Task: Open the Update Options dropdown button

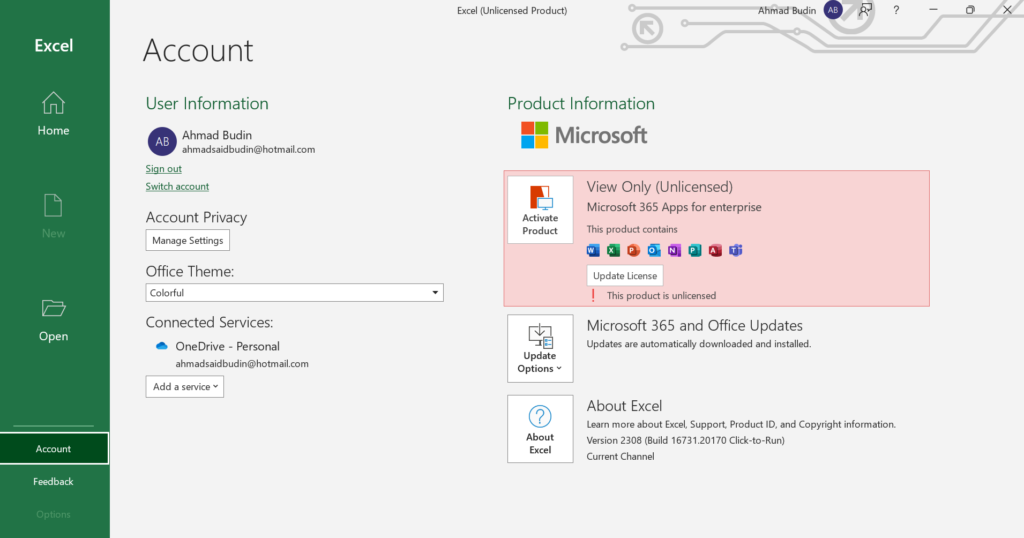Action: click(540, 348)
